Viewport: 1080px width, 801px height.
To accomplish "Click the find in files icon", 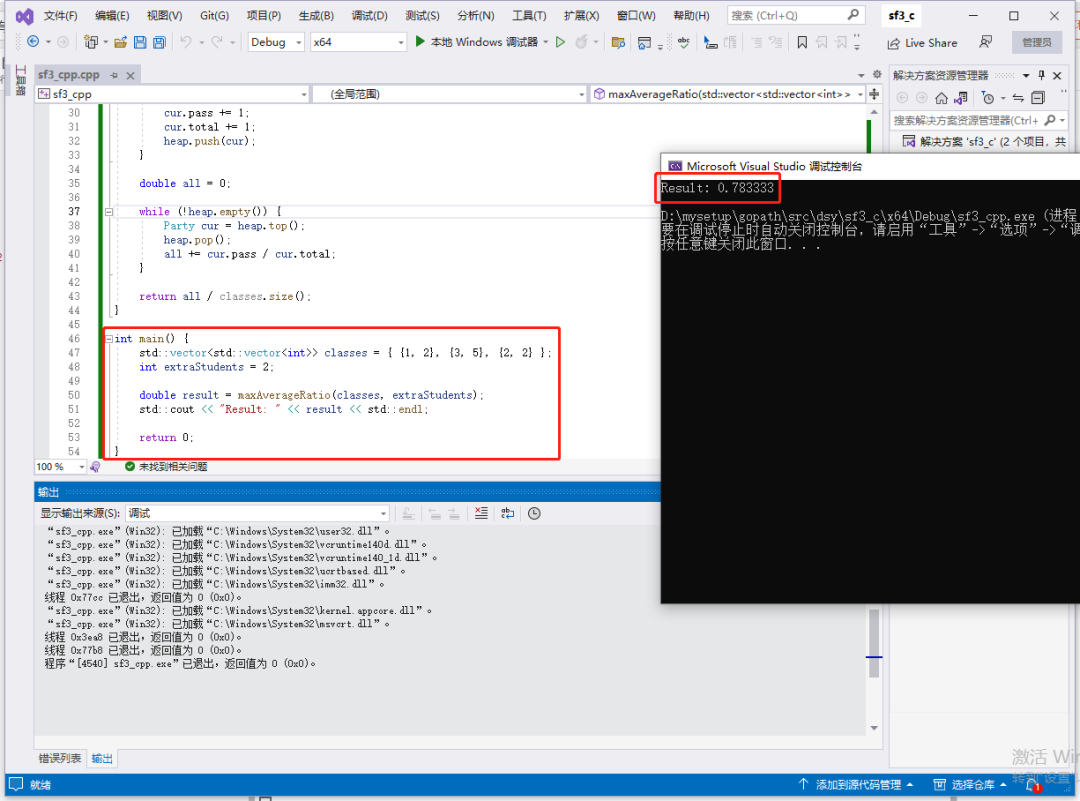I will pos(618,43).
